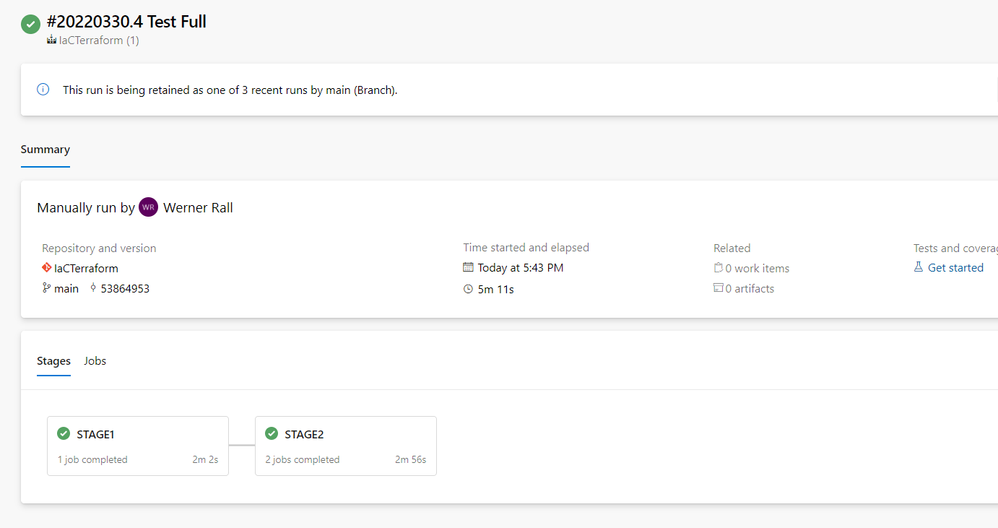Click the IaCTerraform pipeline icon under title
The width and height of the screenshot is (998, 528).
click(x=51, y=41)
